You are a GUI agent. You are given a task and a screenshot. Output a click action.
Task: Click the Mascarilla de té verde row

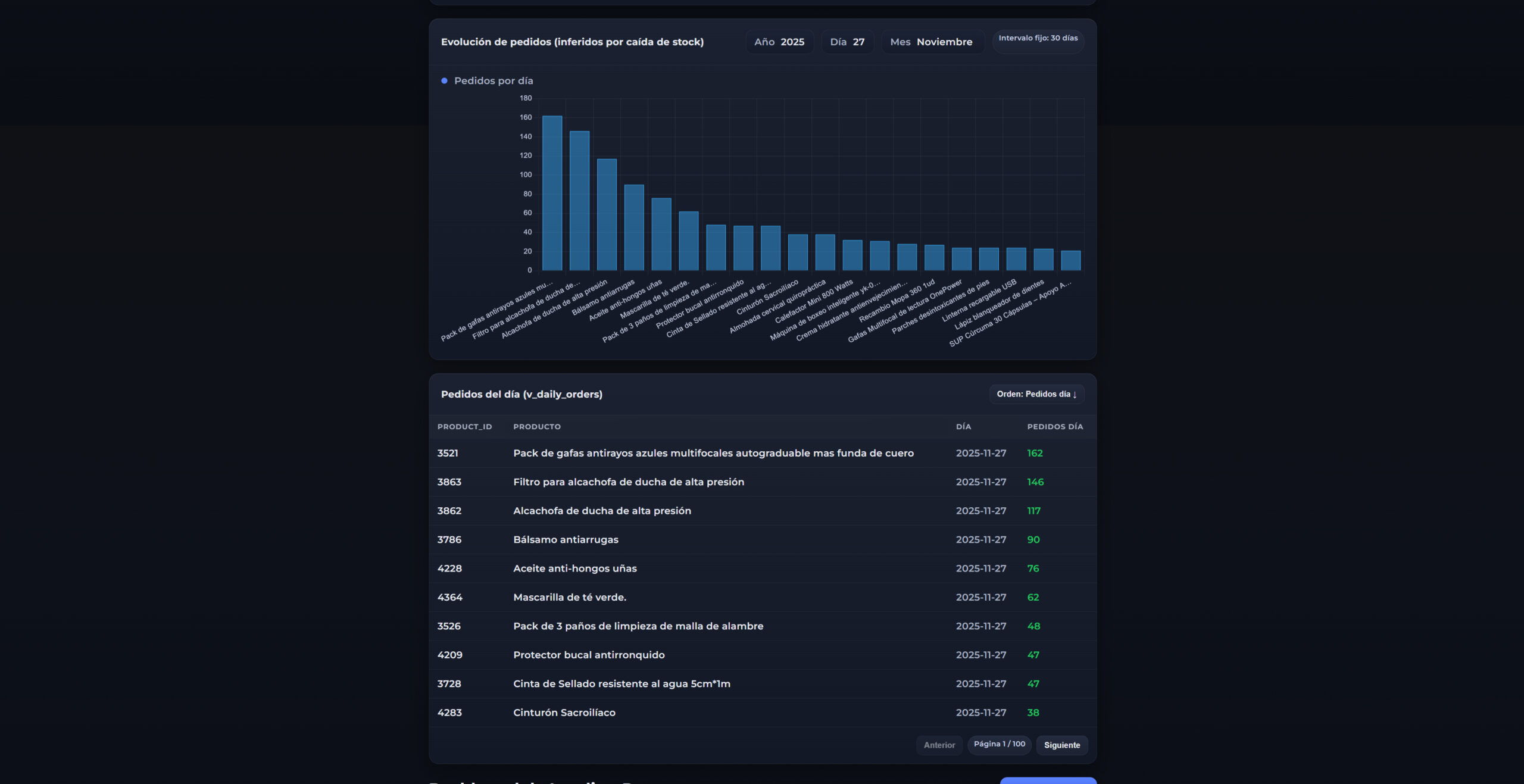pos(569,597)
